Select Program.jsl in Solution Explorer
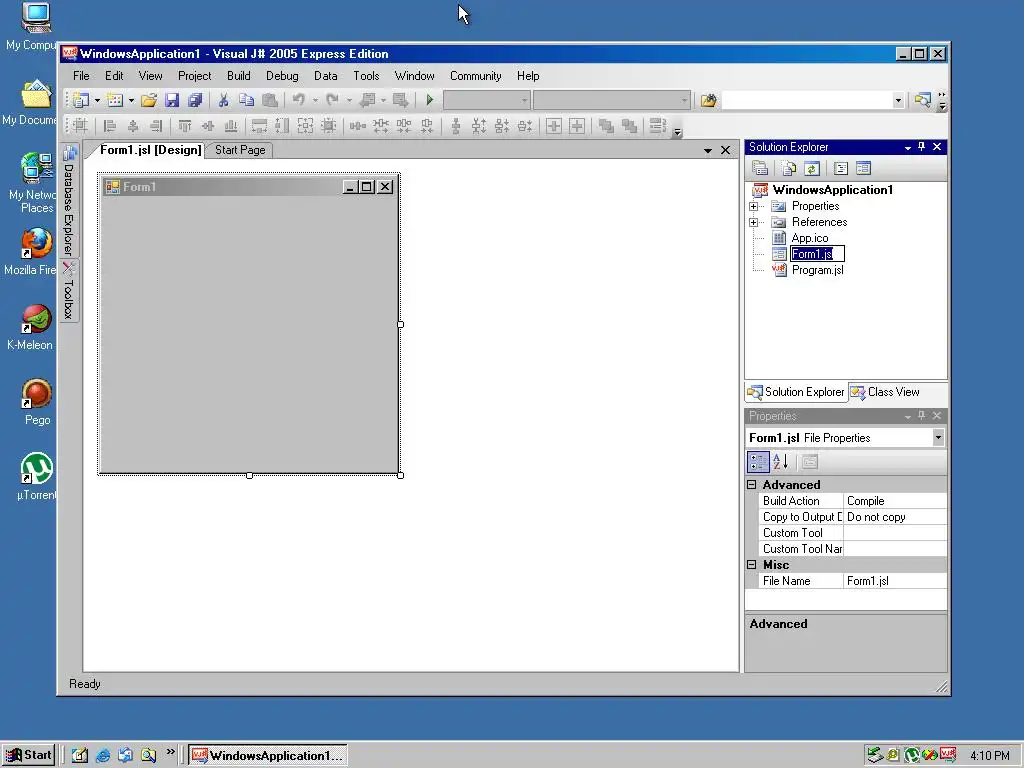Viewport: 1024px width, 768px height. click(x=817, y=270)
